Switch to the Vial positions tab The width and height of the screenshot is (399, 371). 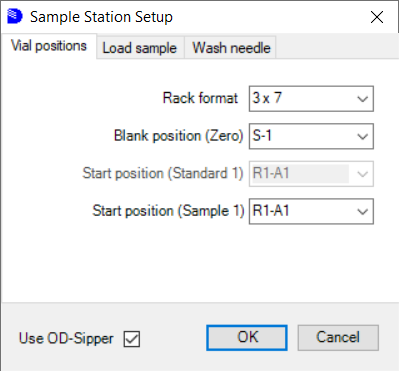coord(49,46)
